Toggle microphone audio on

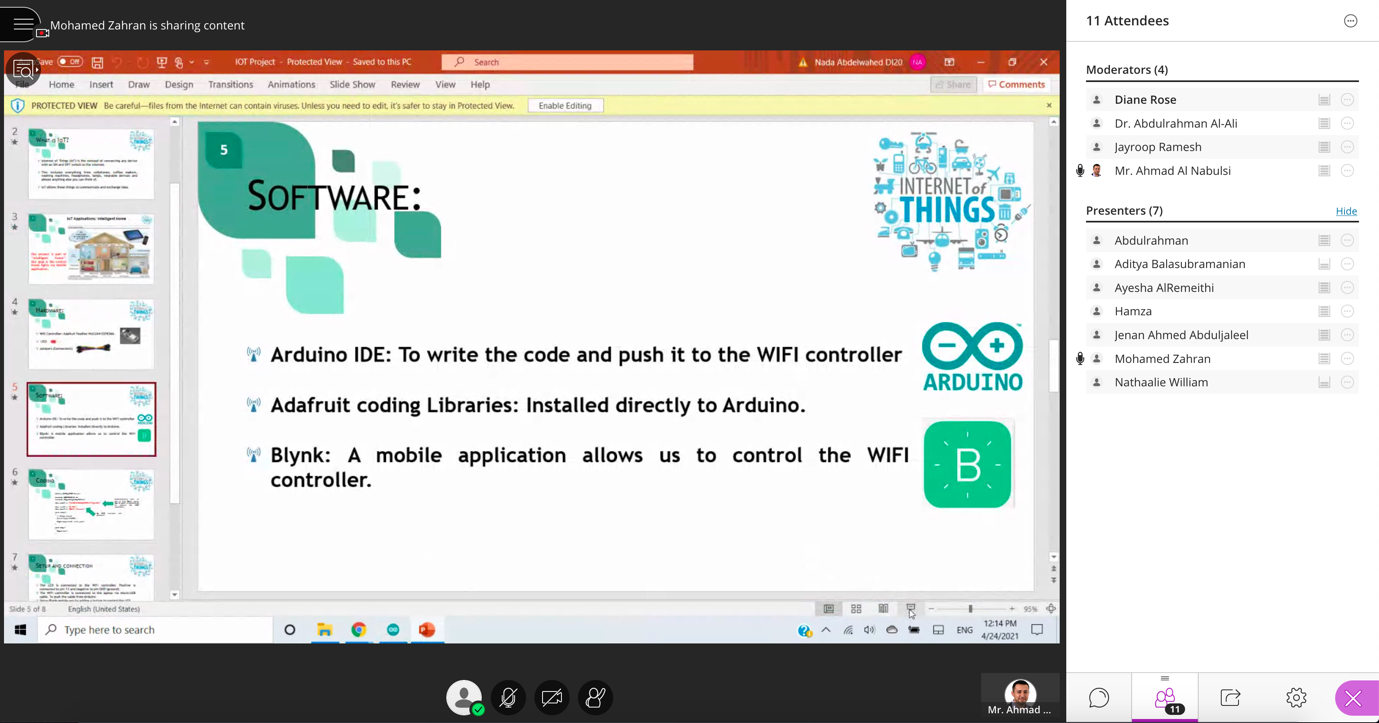click(x=508, y=698)
